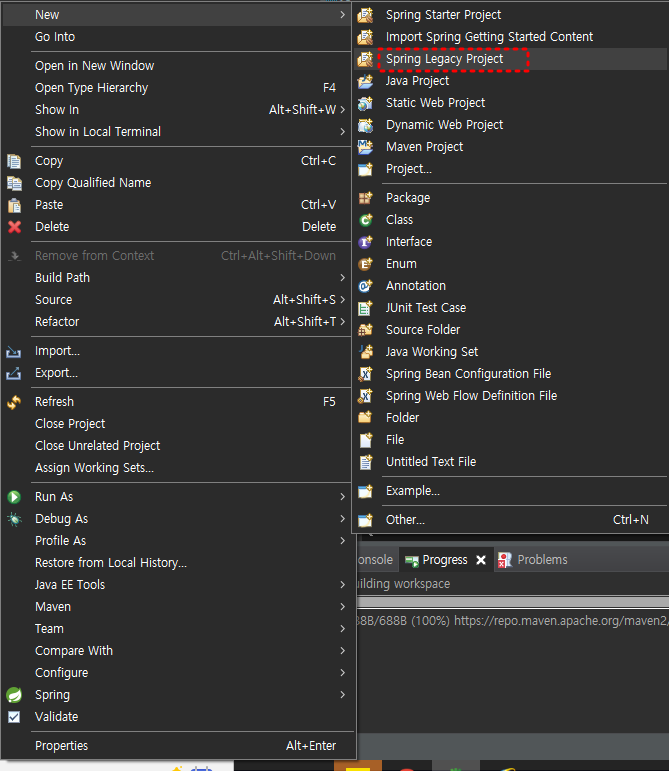Click the red Delete X icon
The width and height of the screenshot is (669, 771).
(14, 227)
